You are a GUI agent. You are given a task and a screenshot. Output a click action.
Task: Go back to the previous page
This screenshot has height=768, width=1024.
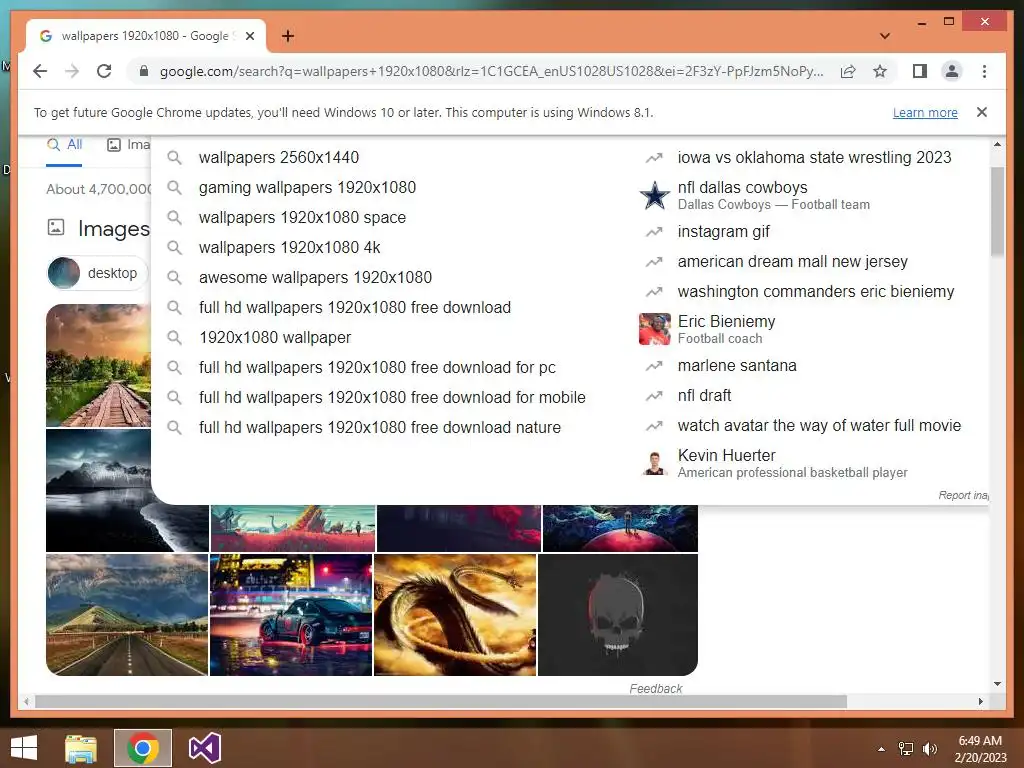pos(40,71)
